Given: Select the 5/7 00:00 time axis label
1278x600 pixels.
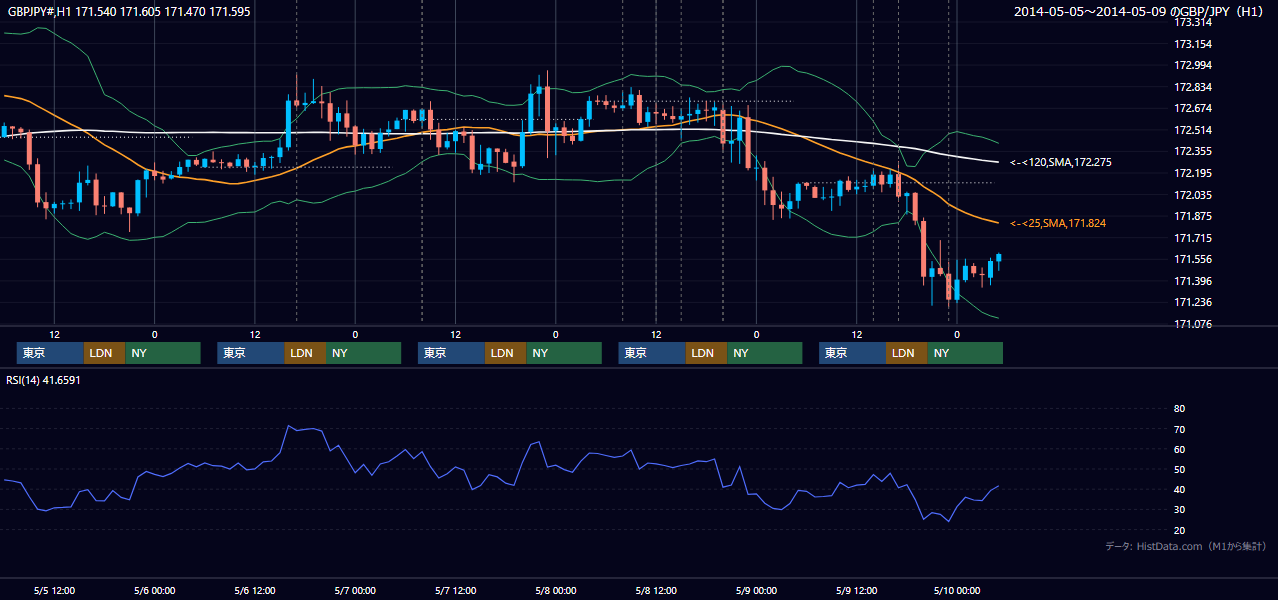Looking at the screenshot, I should (x=355, y=591).
